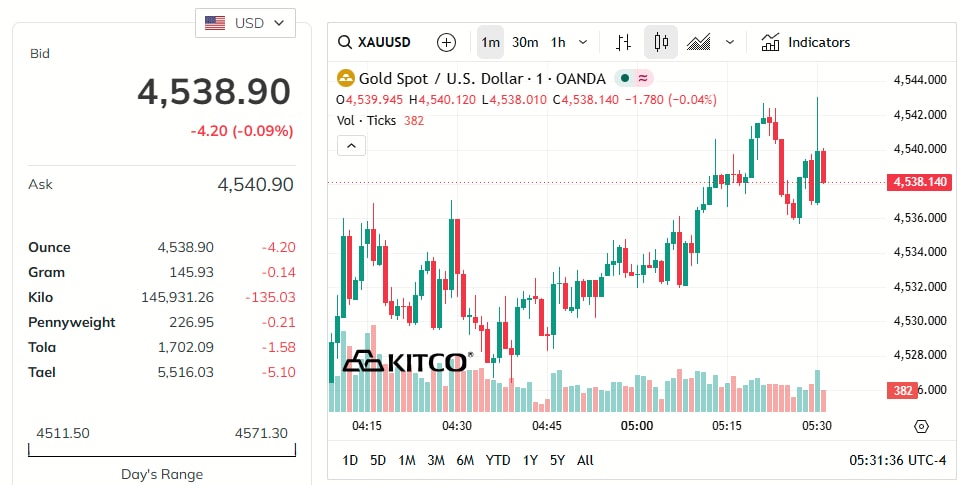Image resolution: width=962 pixels, height=485 pixels.
Task: Open the XAUUSD symbol search
Action: (x=374, y=42)
